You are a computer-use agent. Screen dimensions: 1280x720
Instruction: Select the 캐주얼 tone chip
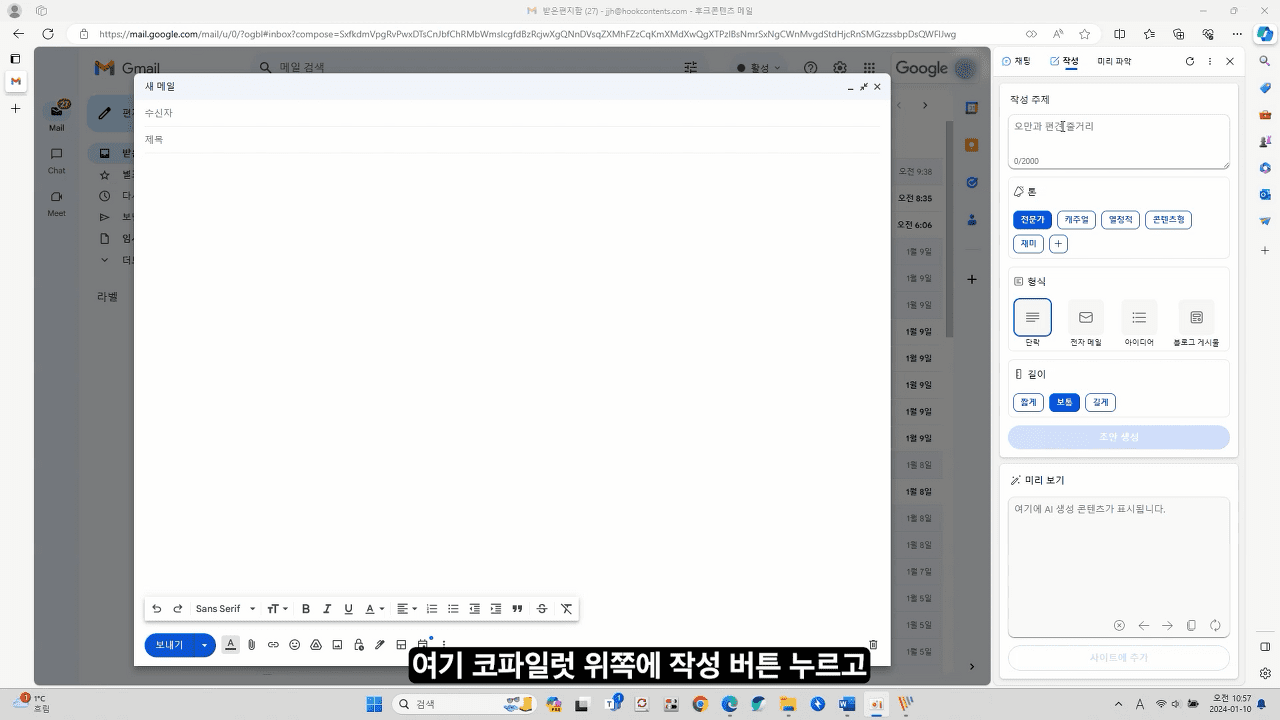pyautogui.click(x=1076, y=219)
